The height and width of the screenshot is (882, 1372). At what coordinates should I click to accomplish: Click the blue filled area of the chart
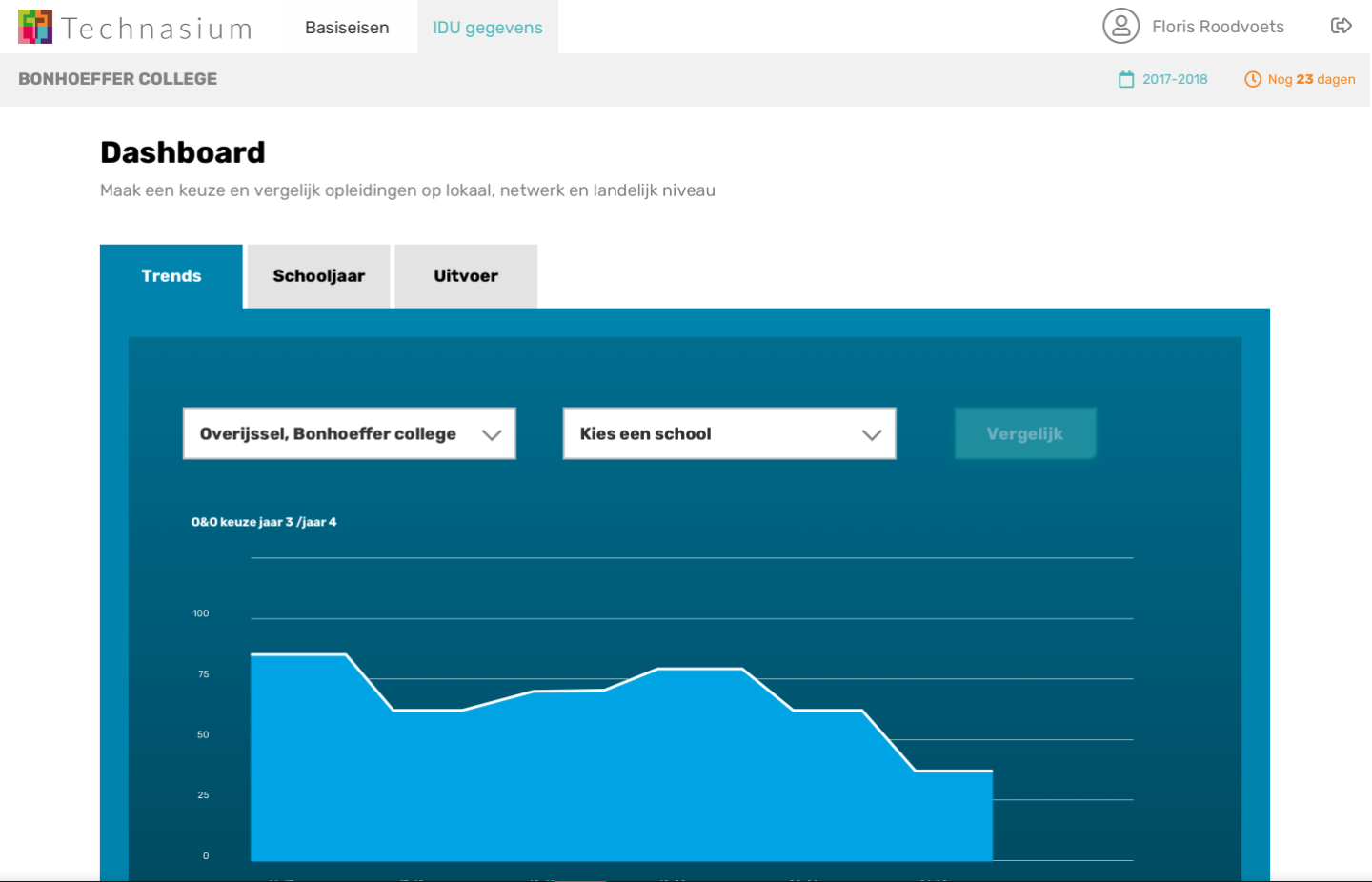pos(572,781)
